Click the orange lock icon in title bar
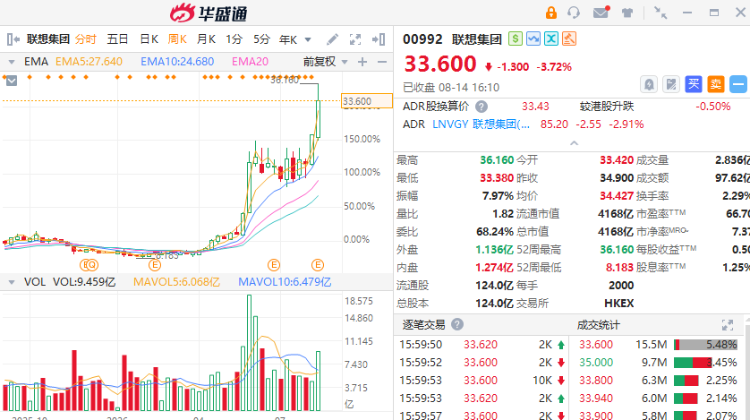The width and height of the screenshot is (750, 420). (x=551, y=12)
